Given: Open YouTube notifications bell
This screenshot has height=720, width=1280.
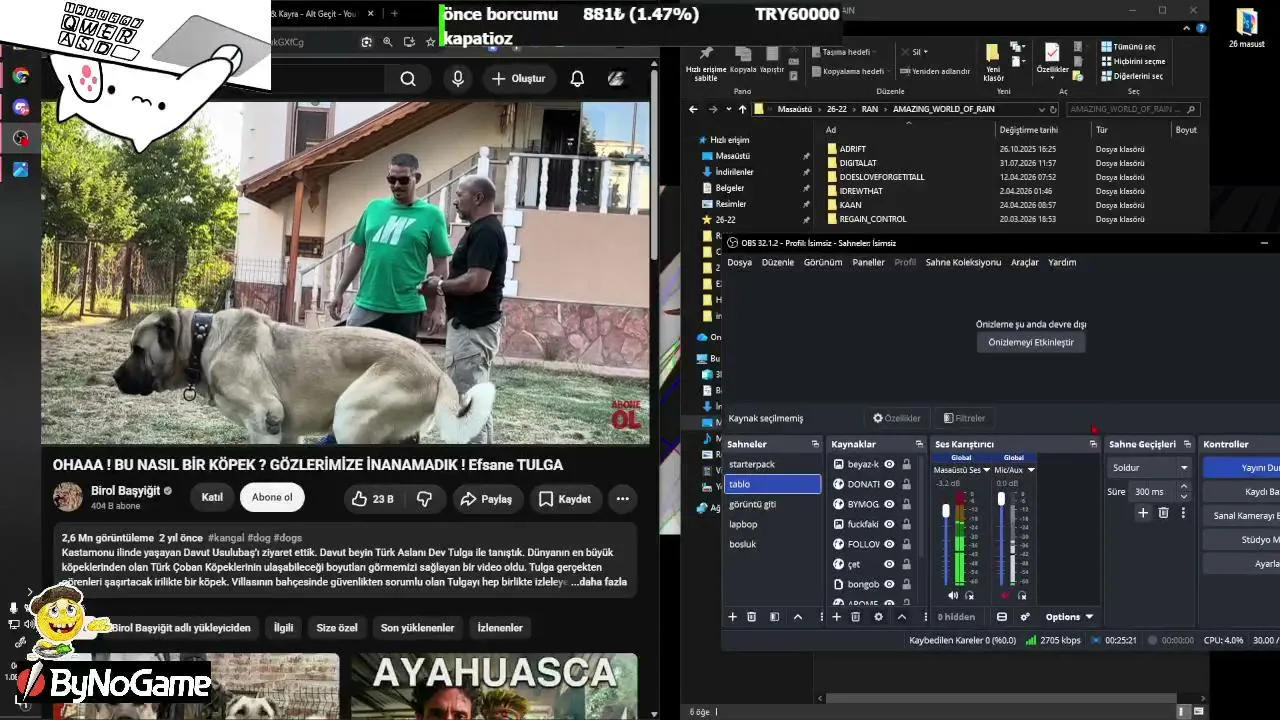Looking at the screenshot, I should coord(577,79).
